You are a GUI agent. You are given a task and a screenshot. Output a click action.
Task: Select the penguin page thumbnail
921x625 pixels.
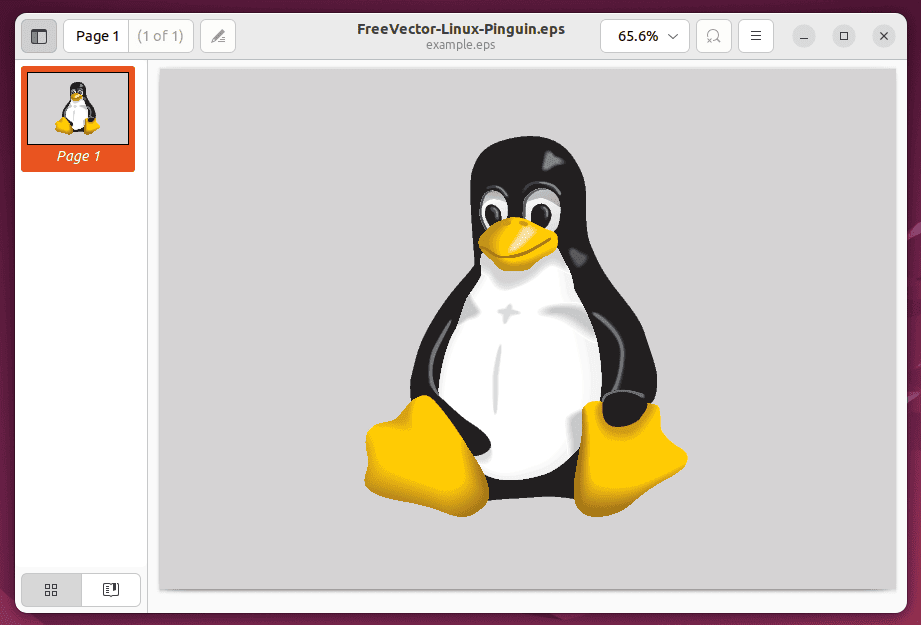[78, 108]
